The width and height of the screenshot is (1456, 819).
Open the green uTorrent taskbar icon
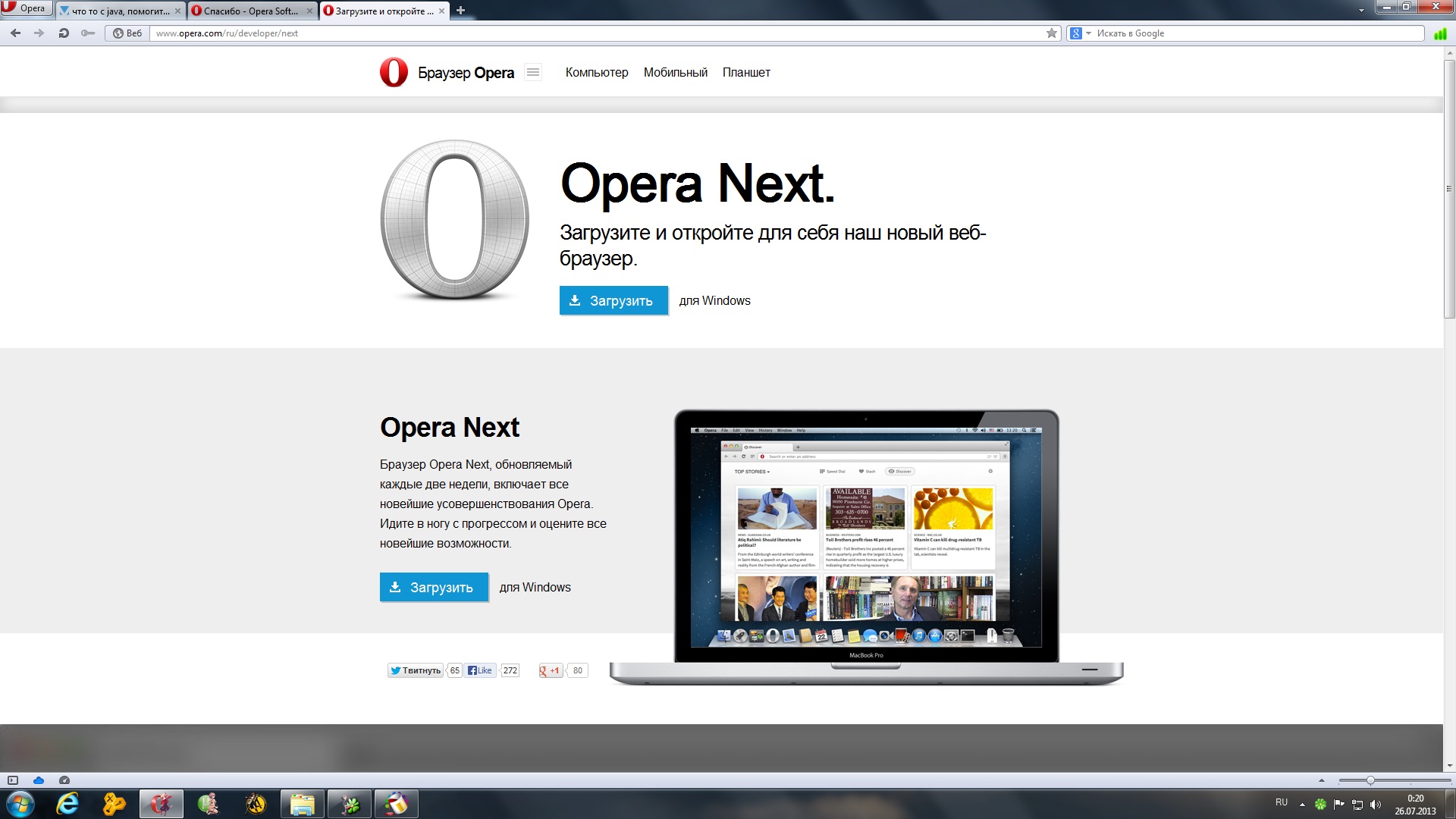point(209,804)
